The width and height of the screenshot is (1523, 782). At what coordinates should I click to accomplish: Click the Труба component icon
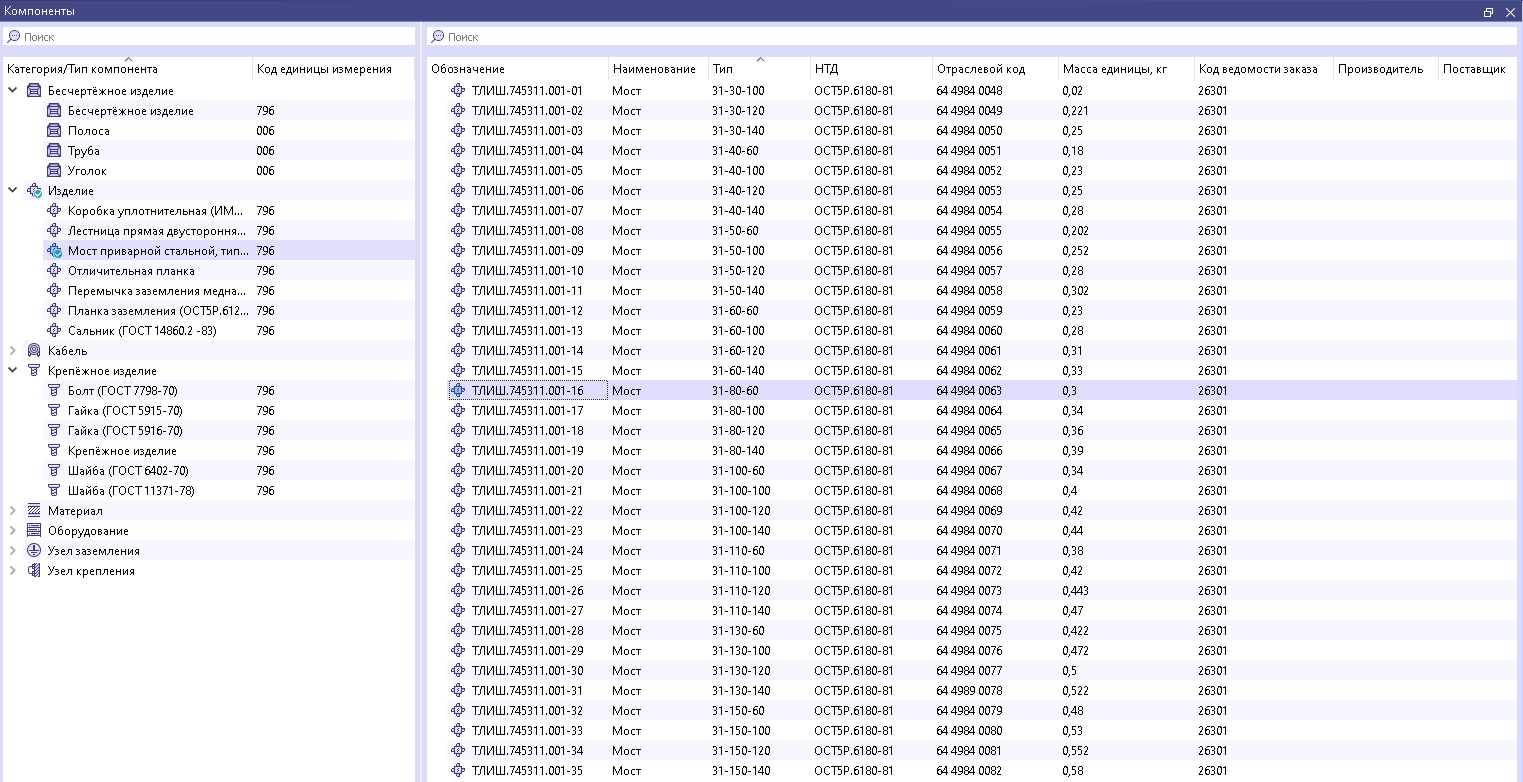(54, 151)
